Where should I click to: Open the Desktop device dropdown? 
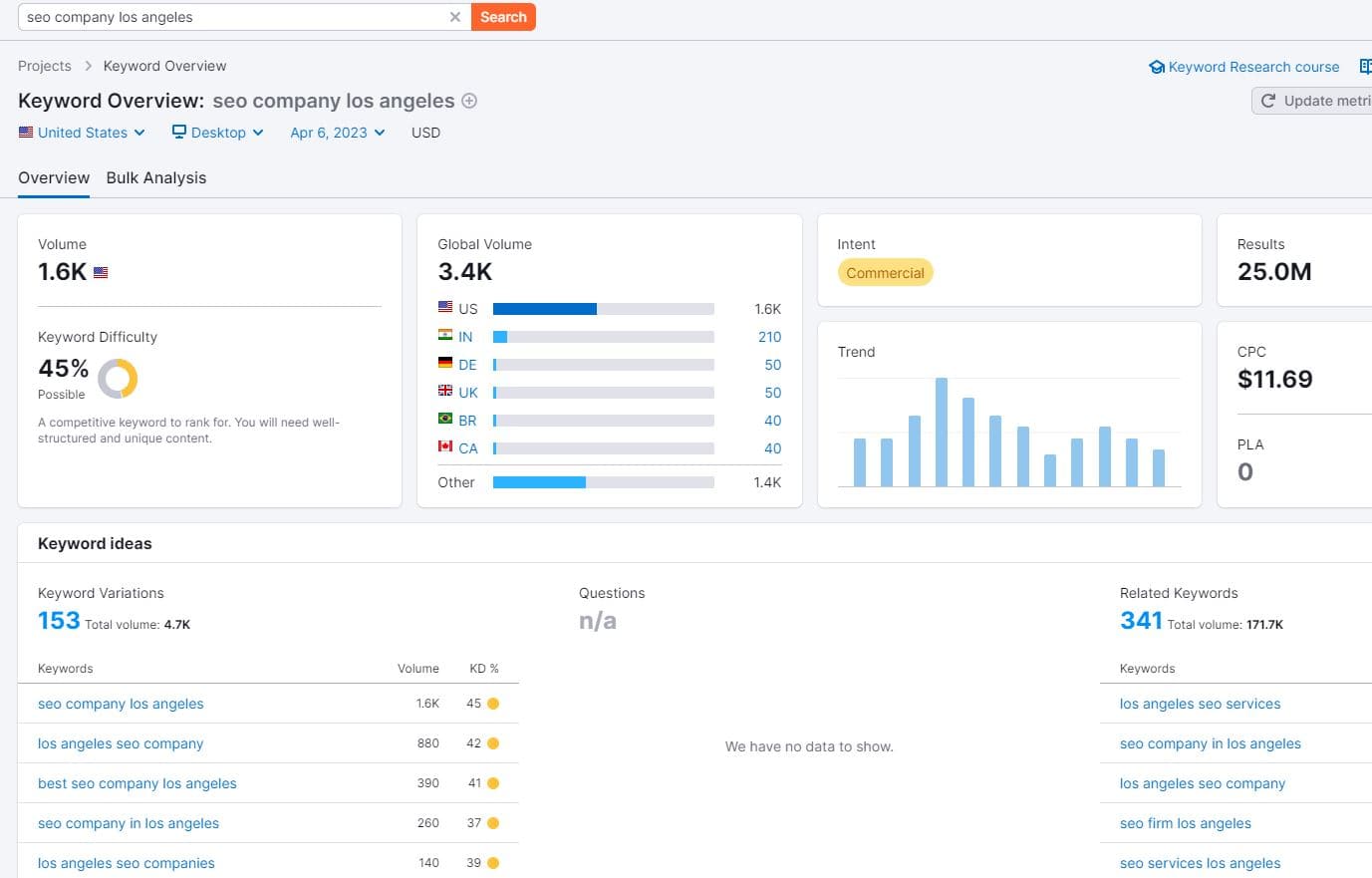217,132
